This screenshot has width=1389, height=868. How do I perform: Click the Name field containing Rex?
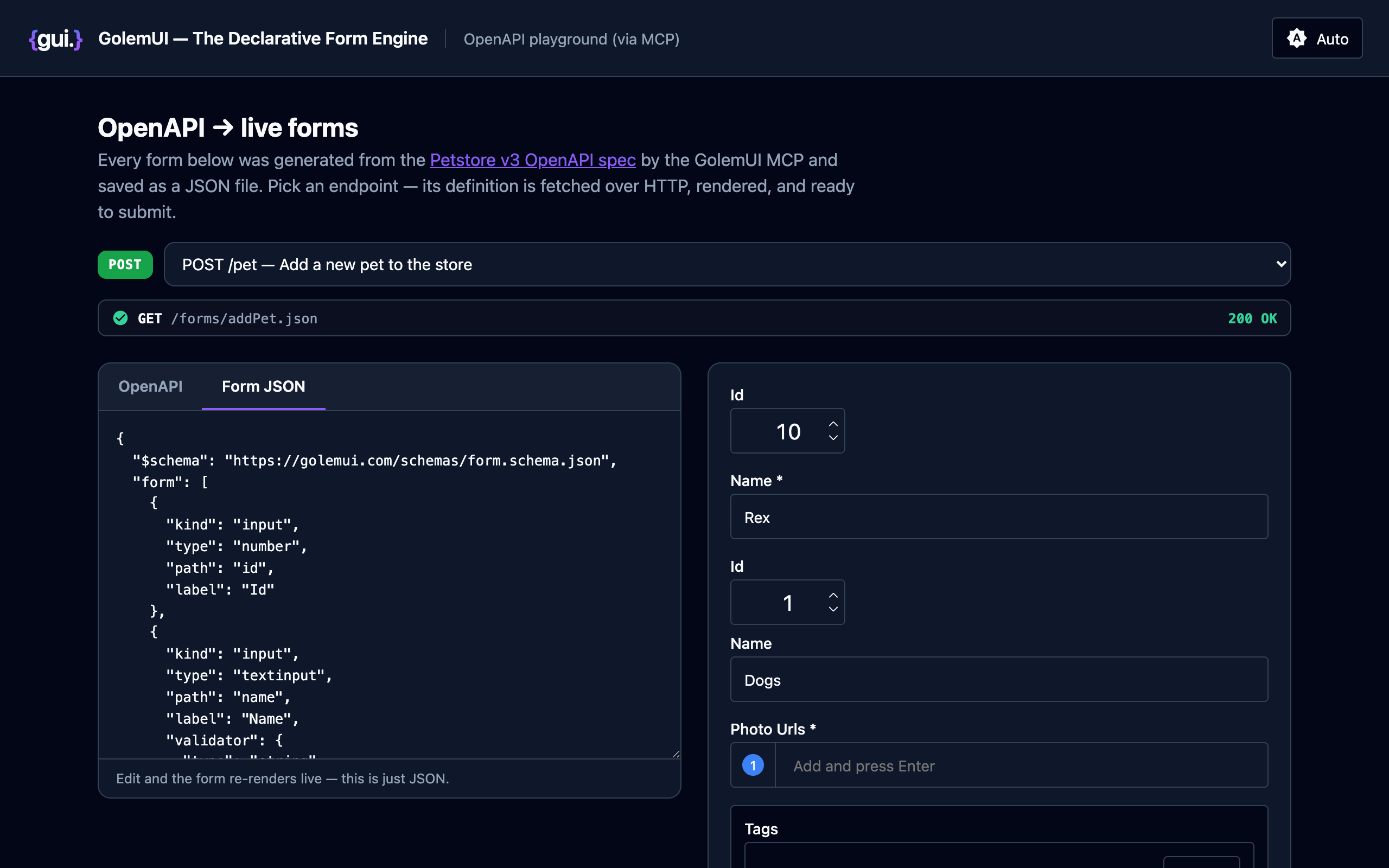[999, 516]
